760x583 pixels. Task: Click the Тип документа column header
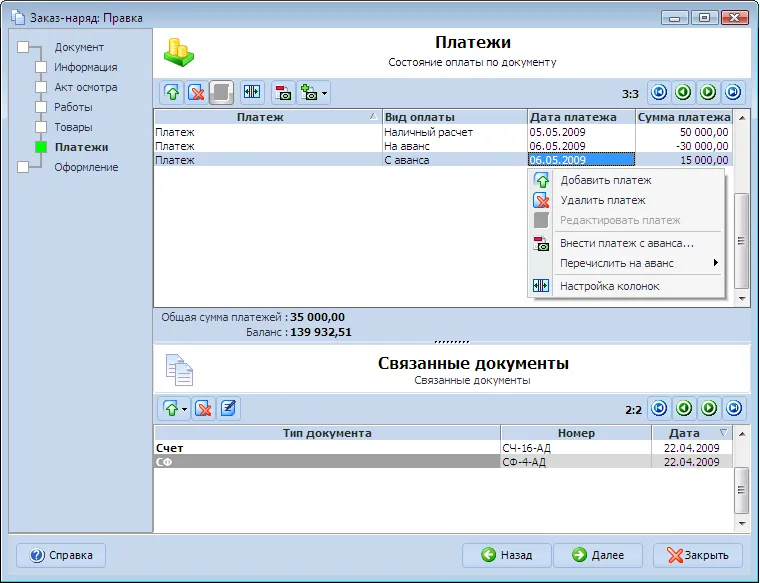click(x=327, y=433)
